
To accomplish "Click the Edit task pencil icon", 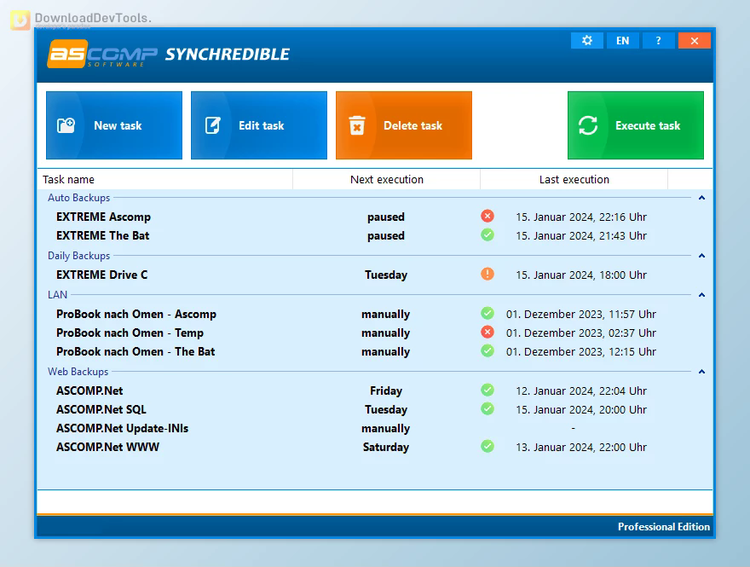I will [212, 125].
